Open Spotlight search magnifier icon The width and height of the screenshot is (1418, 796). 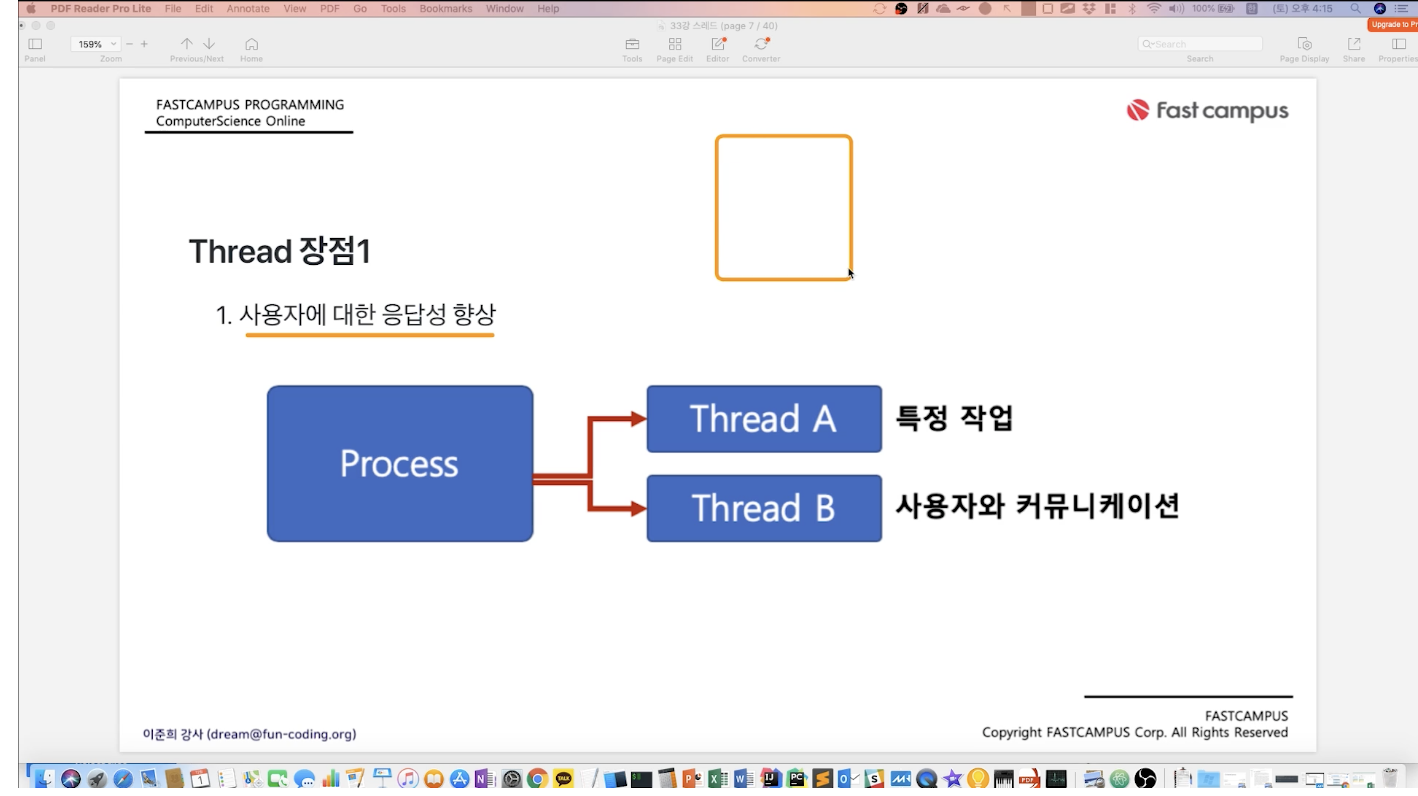1356,8
